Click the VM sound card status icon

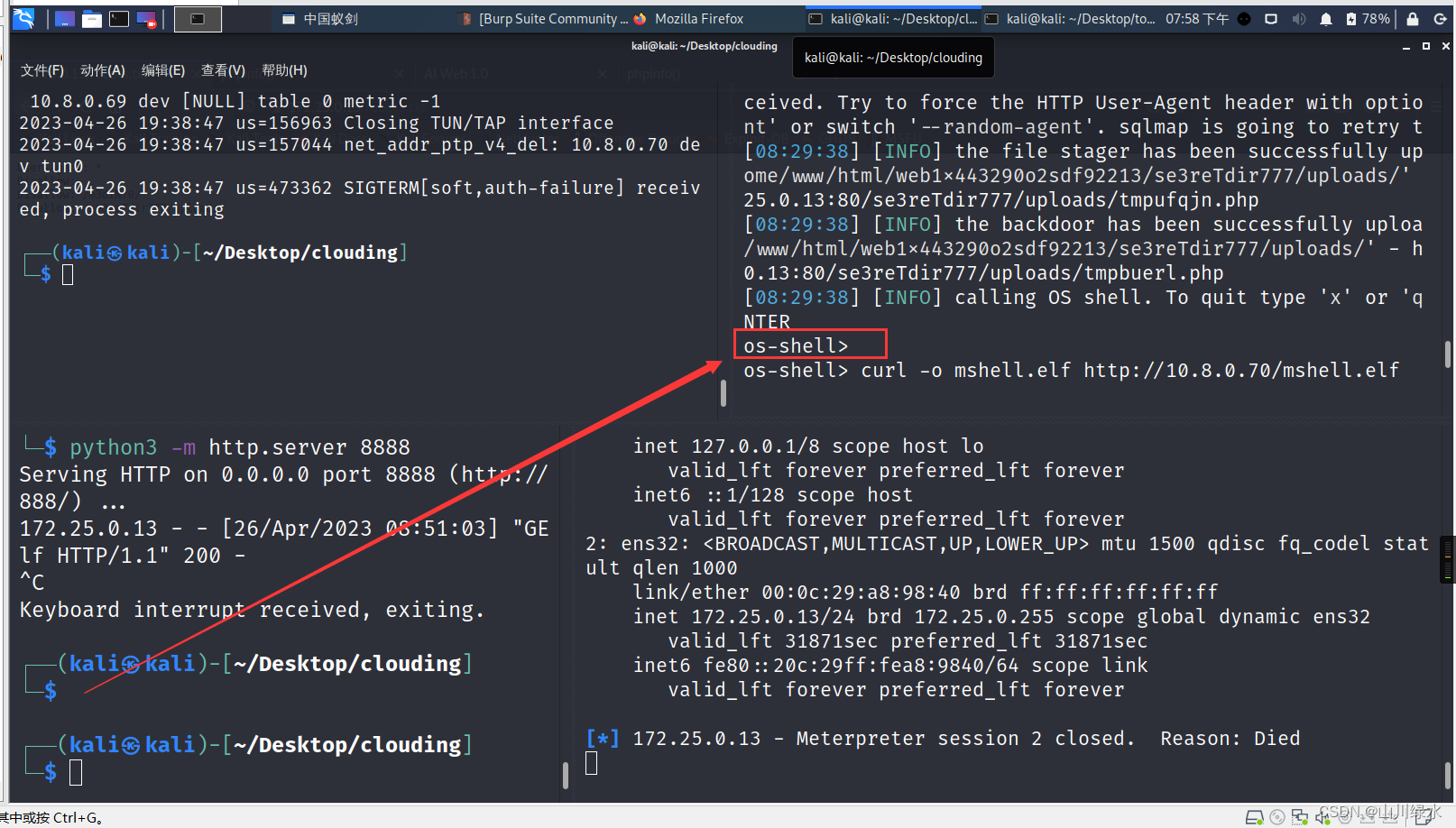point(1322,817)
